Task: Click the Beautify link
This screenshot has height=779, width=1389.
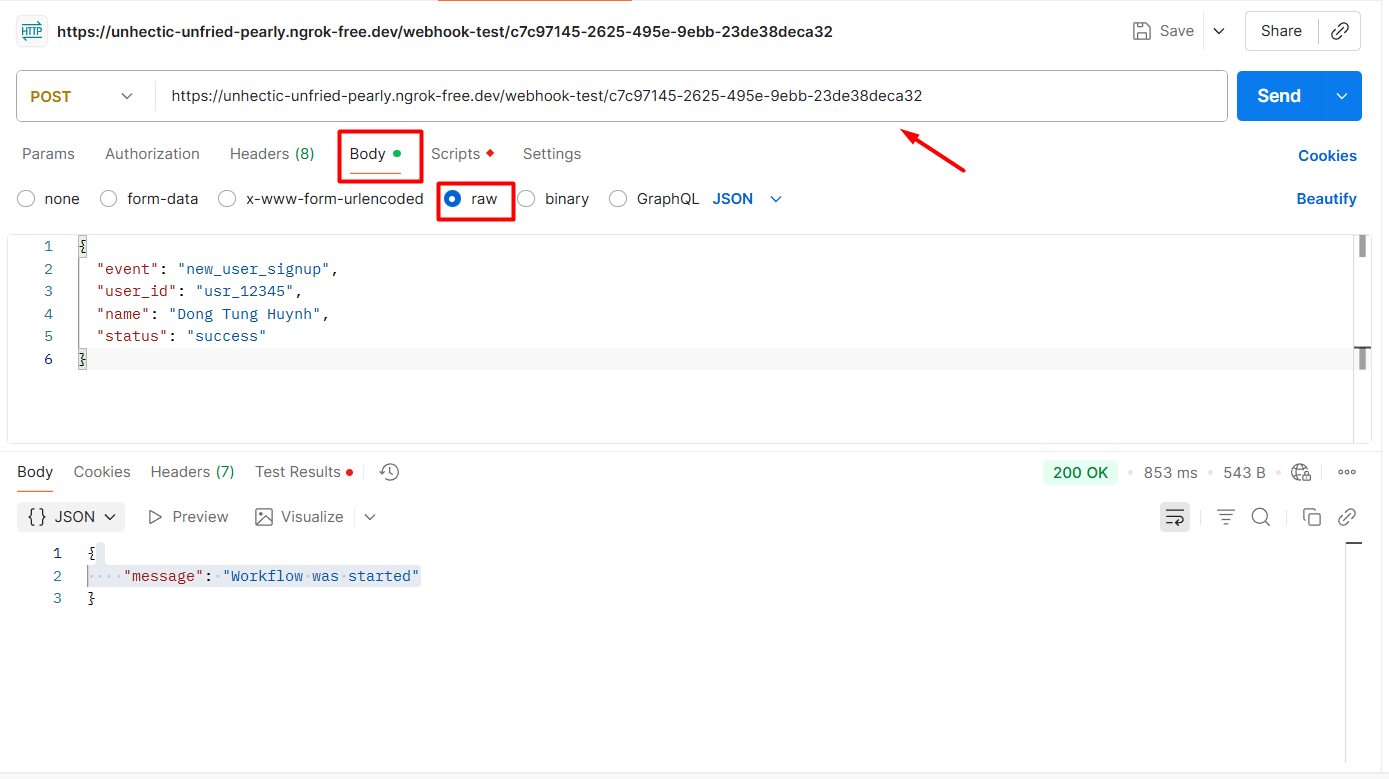Action: click(1326, 199)
